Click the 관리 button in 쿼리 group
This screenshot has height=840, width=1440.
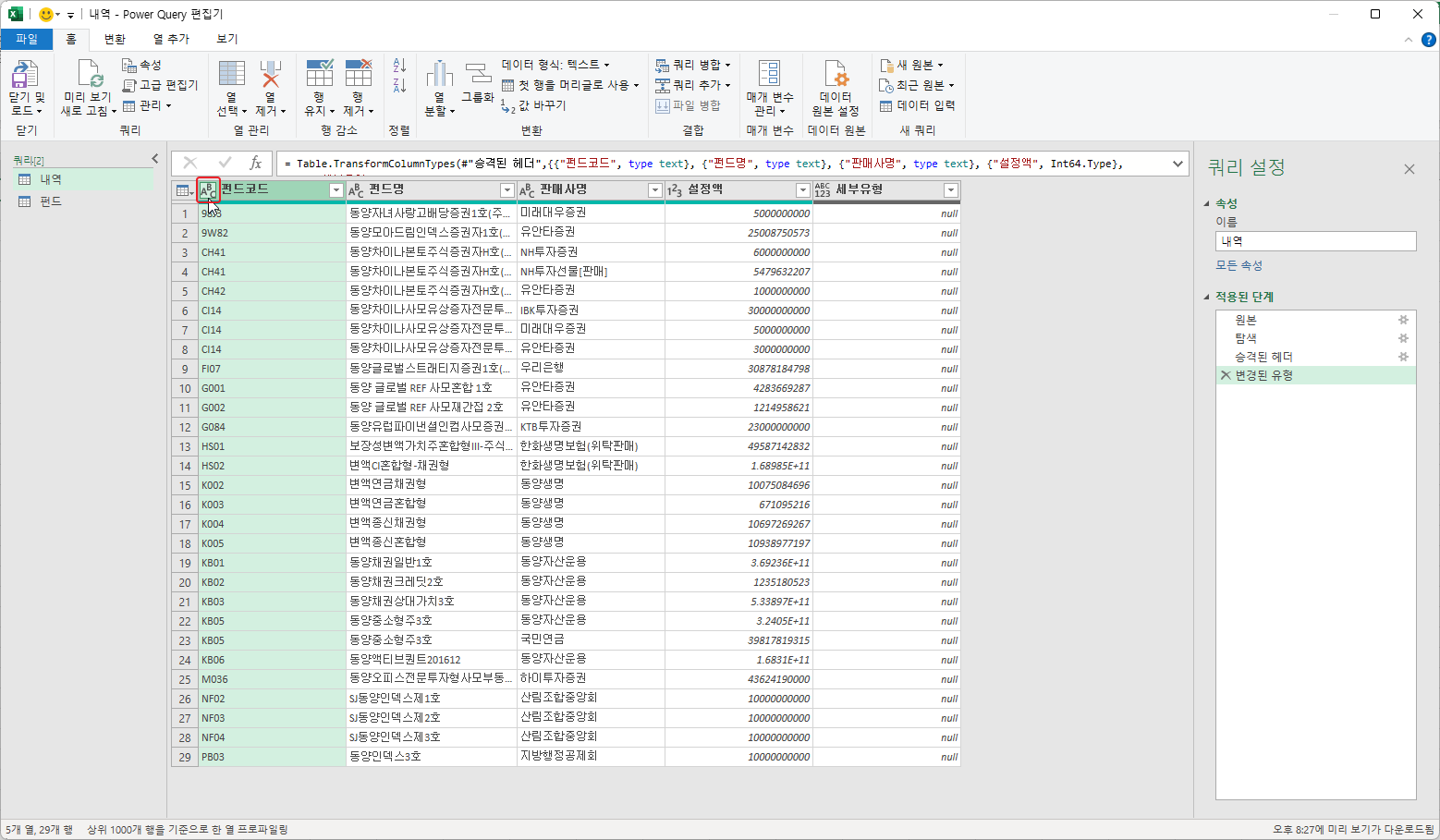[147, 105]
